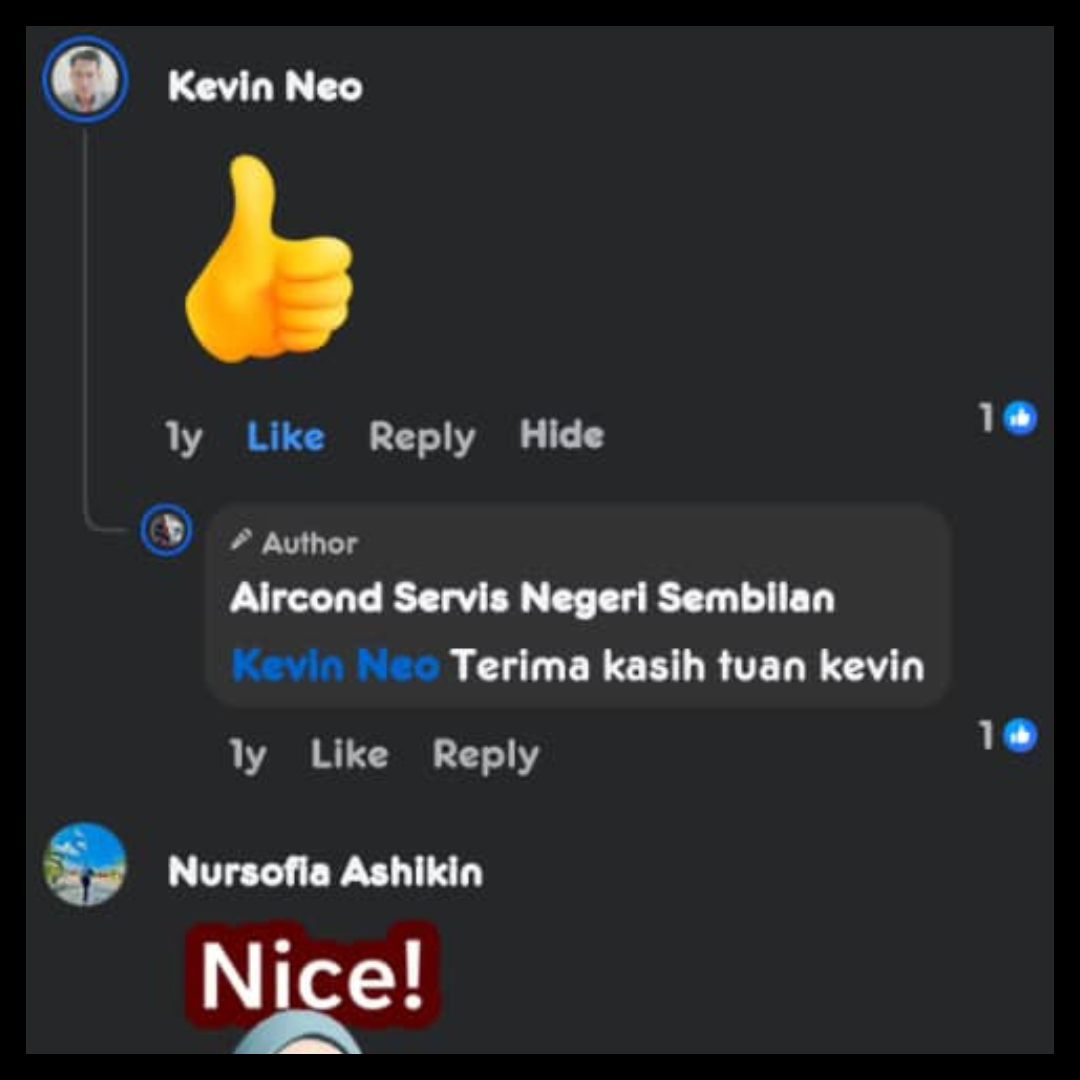Click the 1y timestamp on Kevin's comment
This screenshot has width=1080, height=1080.
coord(184,437)
